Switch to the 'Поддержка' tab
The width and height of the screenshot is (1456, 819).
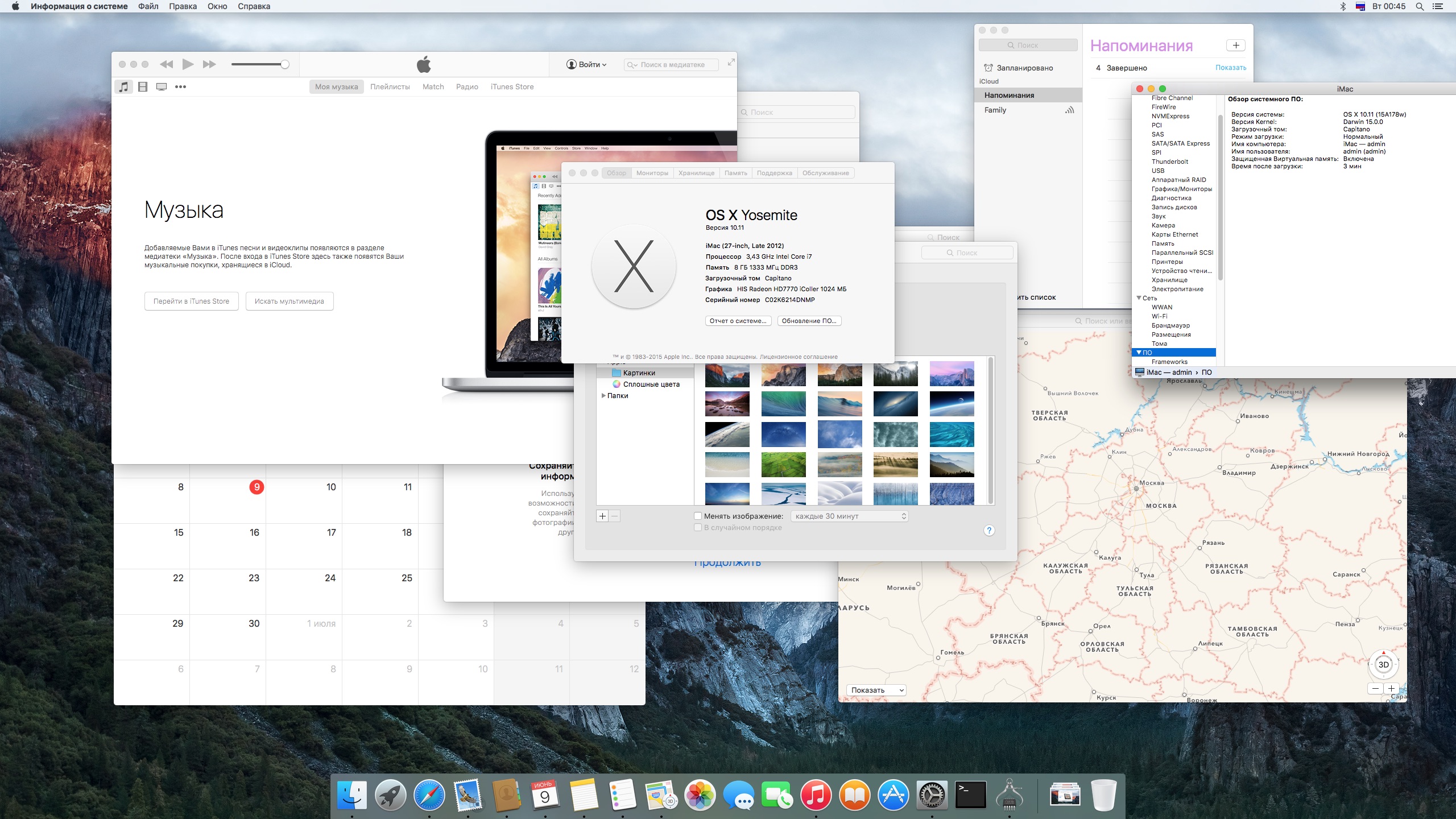[x=774, y=173]
